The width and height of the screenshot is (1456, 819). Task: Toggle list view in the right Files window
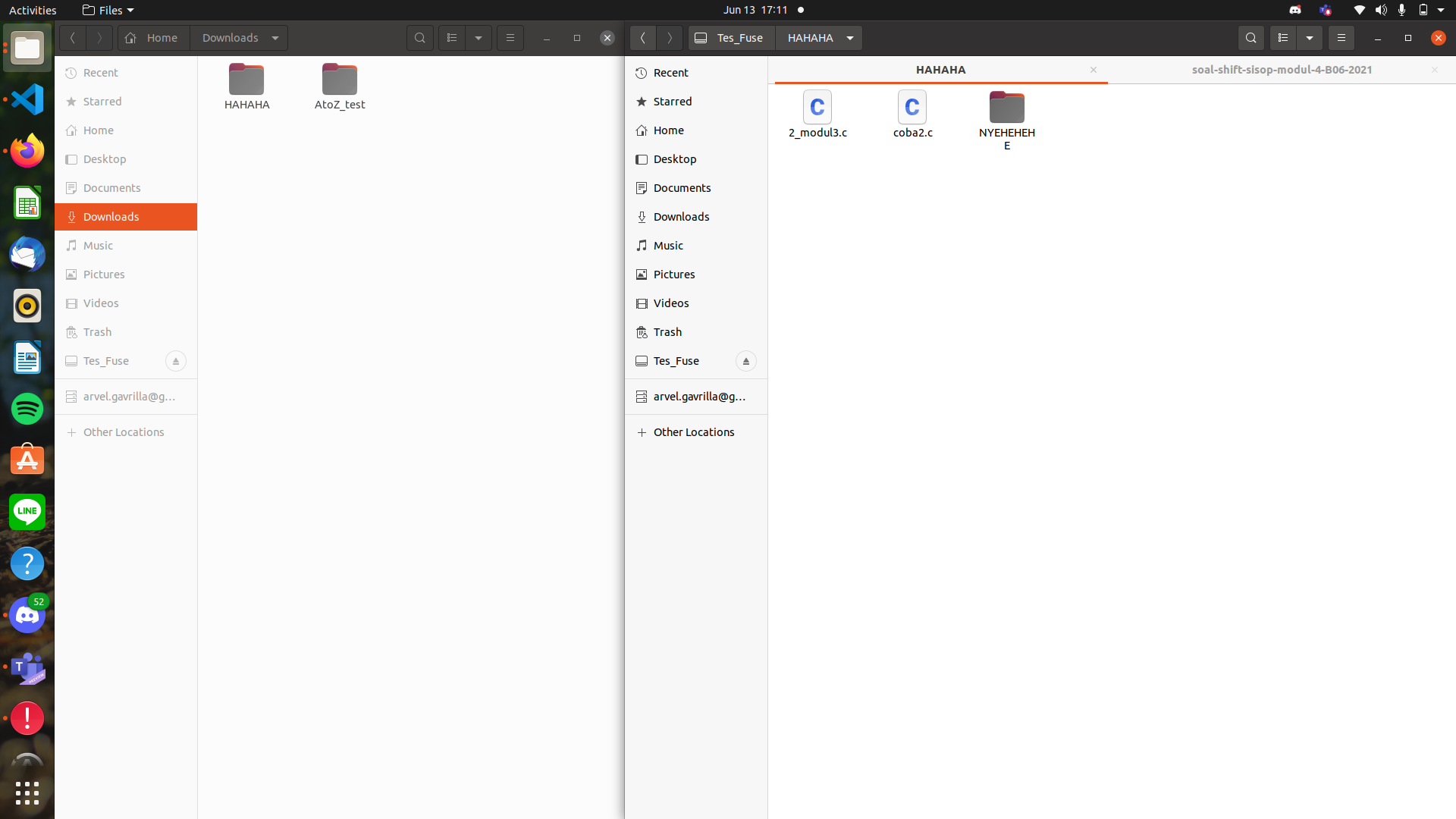tap(1283, 38)
